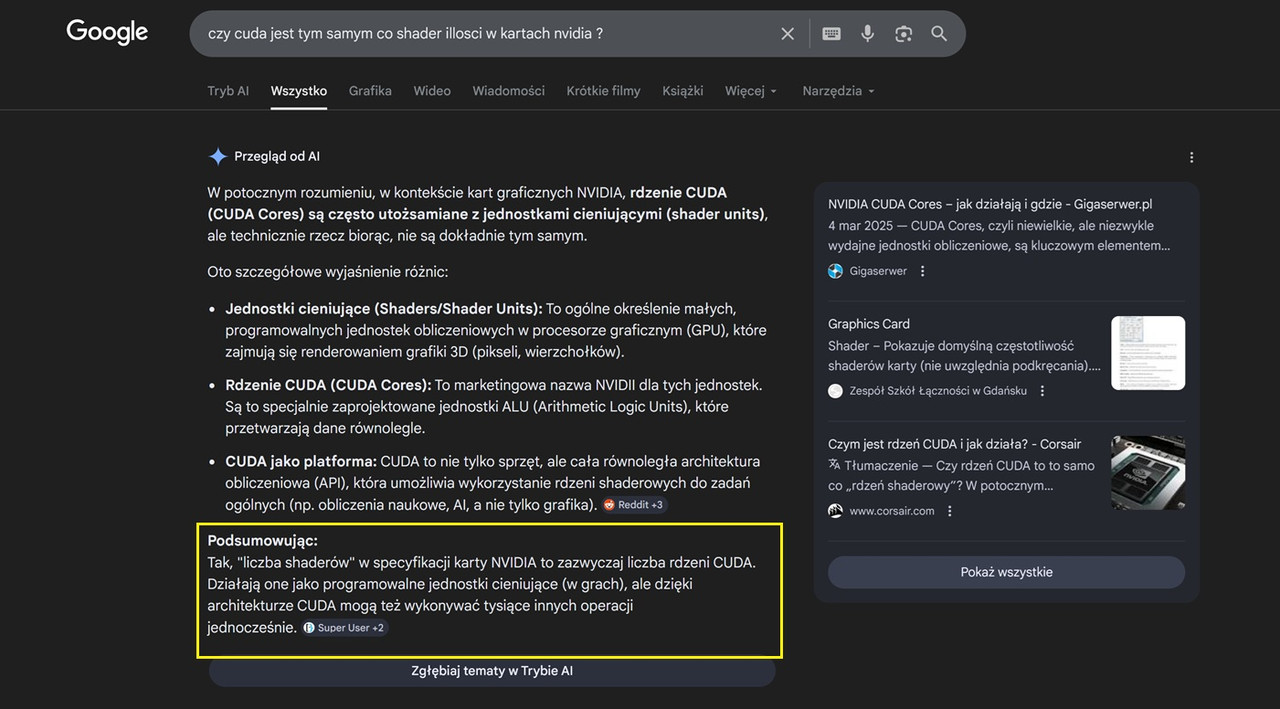Submit search with magnifier icon
Viewport: 1280px width, 709px height.
coord(939,34)
